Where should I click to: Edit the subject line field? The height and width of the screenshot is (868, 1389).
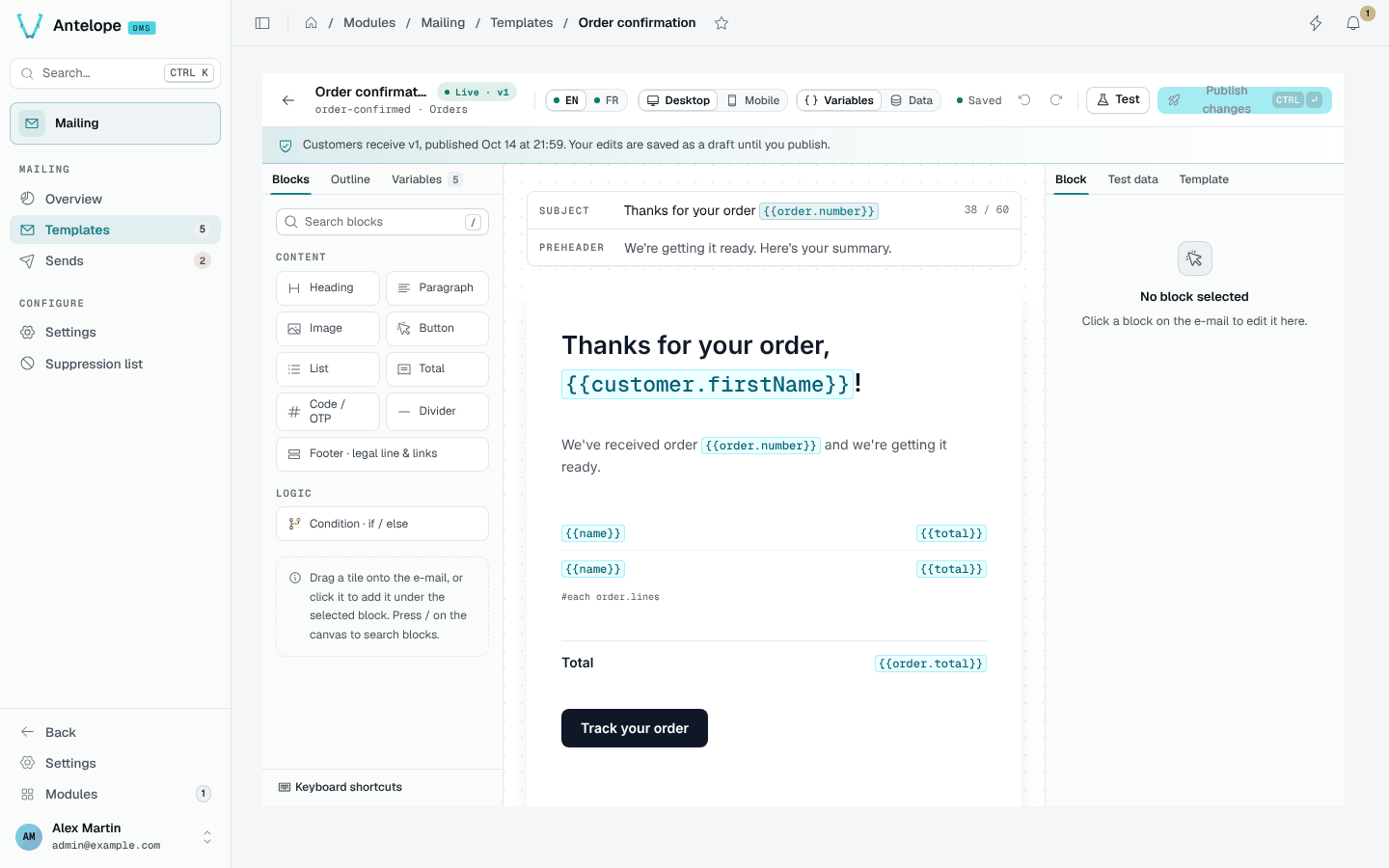point(774,210)
